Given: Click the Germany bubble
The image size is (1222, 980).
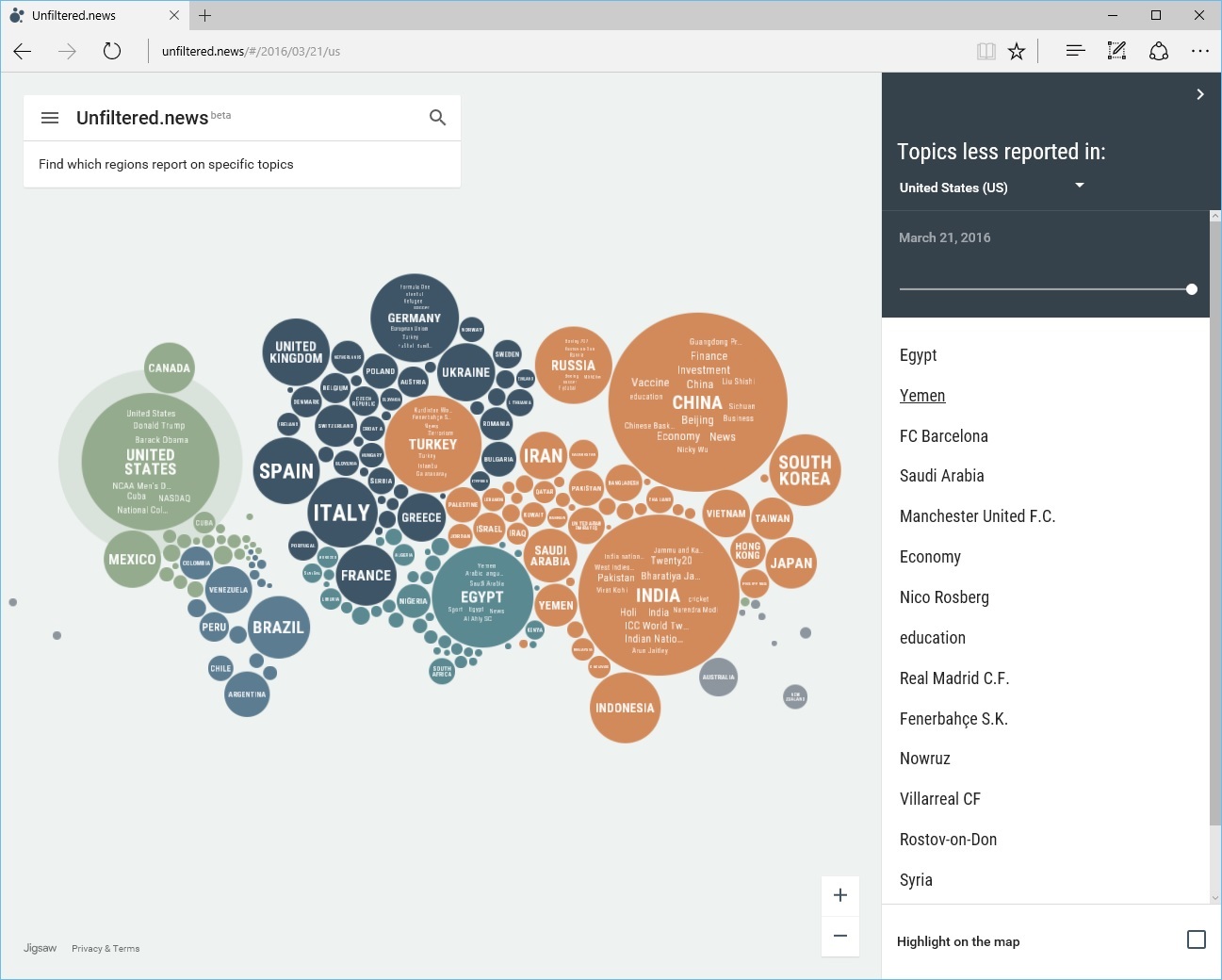Looking at the screenshot, I should pyautogui.click(x=415, y=318).
